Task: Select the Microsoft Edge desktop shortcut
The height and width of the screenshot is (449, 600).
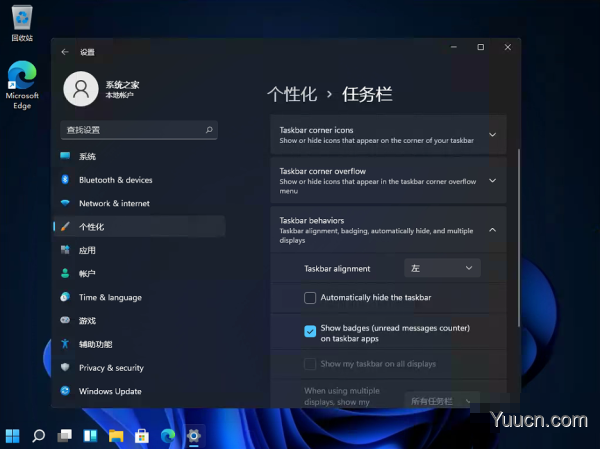Action: point(22,85)
